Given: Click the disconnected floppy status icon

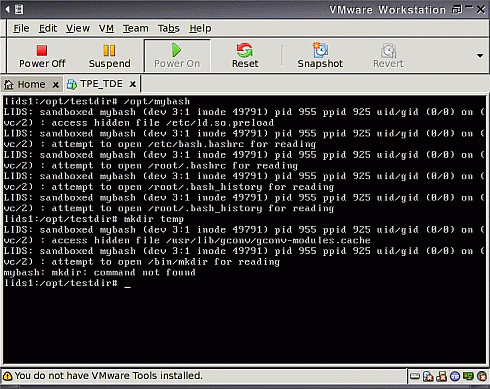Looking at the screenshot, I should tap(441, 376).
